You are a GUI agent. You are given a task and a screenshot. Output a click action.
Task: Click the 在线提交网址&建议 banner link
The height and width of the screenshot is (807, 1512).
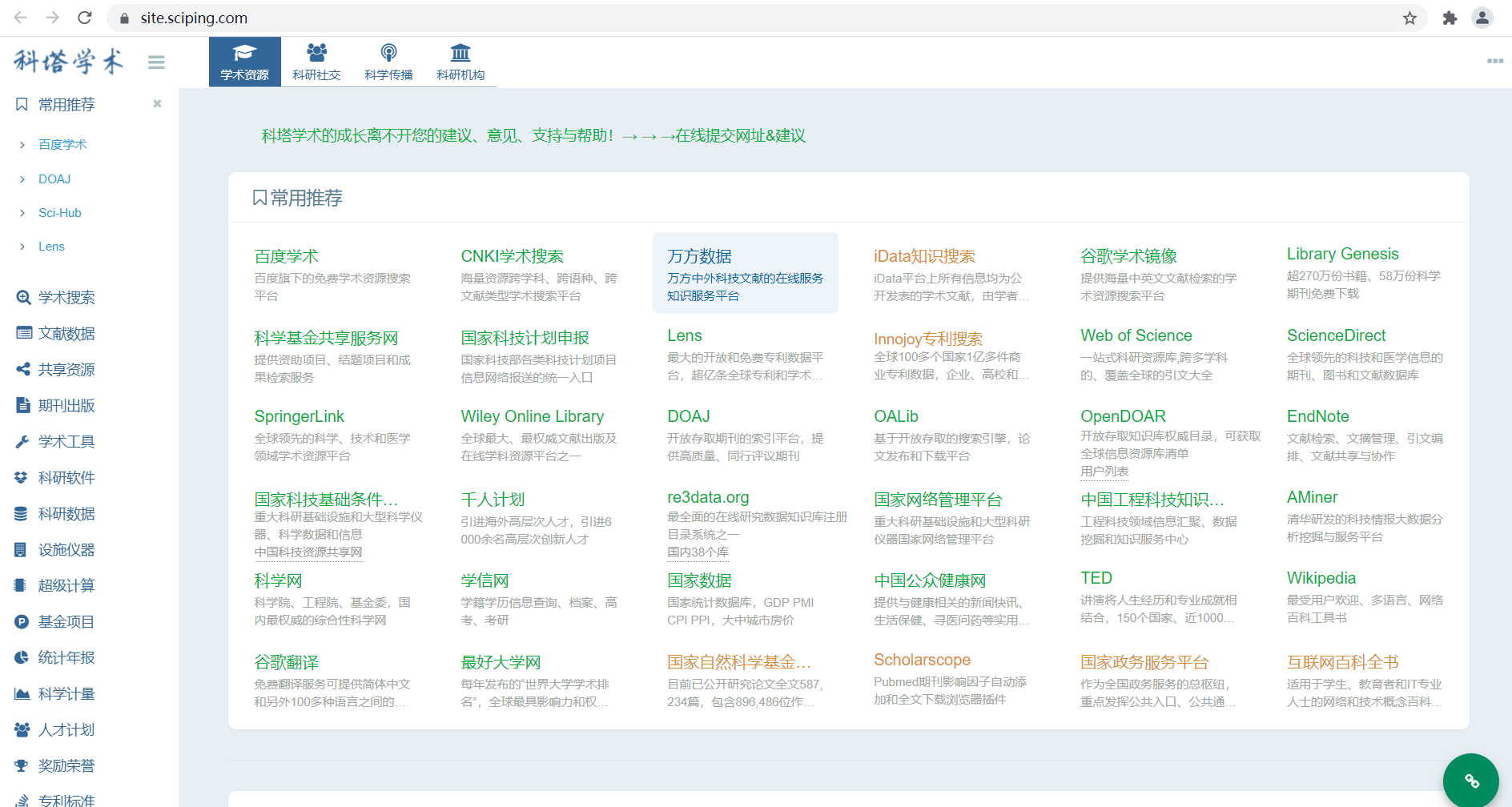click(740, 135)
